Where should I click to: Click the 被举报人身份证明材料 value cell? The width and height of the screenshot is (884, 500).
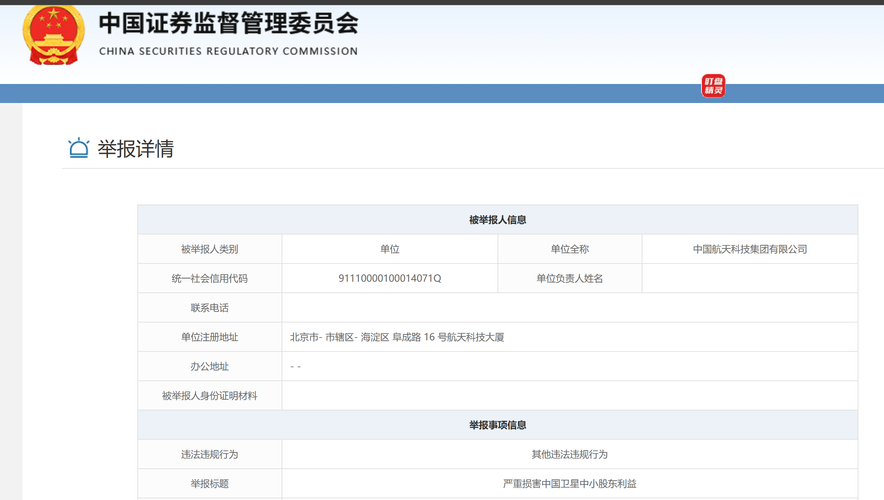coord(569,396)
